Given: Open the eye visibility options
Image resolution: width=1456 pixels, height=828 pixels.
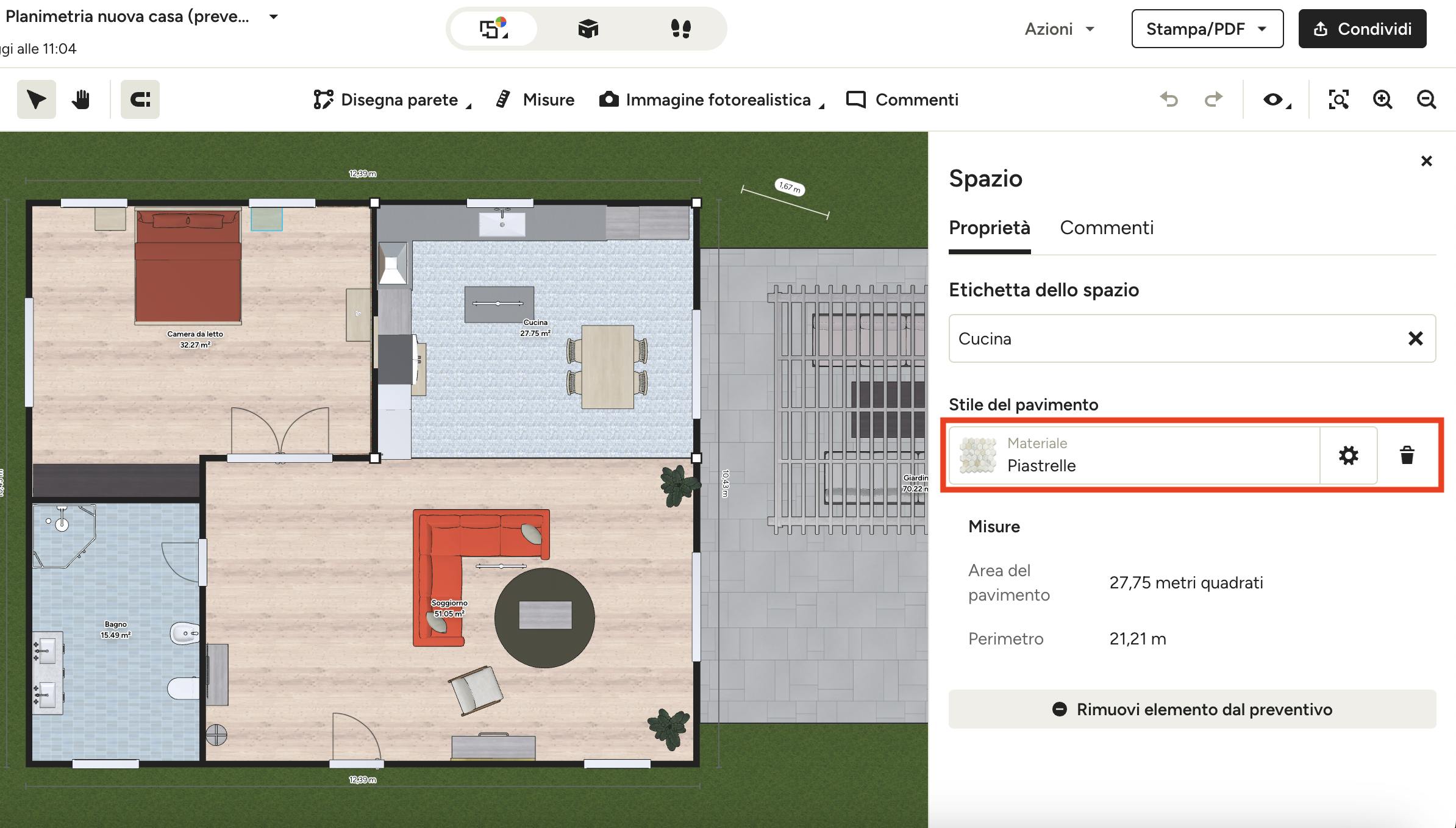Looking at the screenshot, I should tap(1276, 99).
